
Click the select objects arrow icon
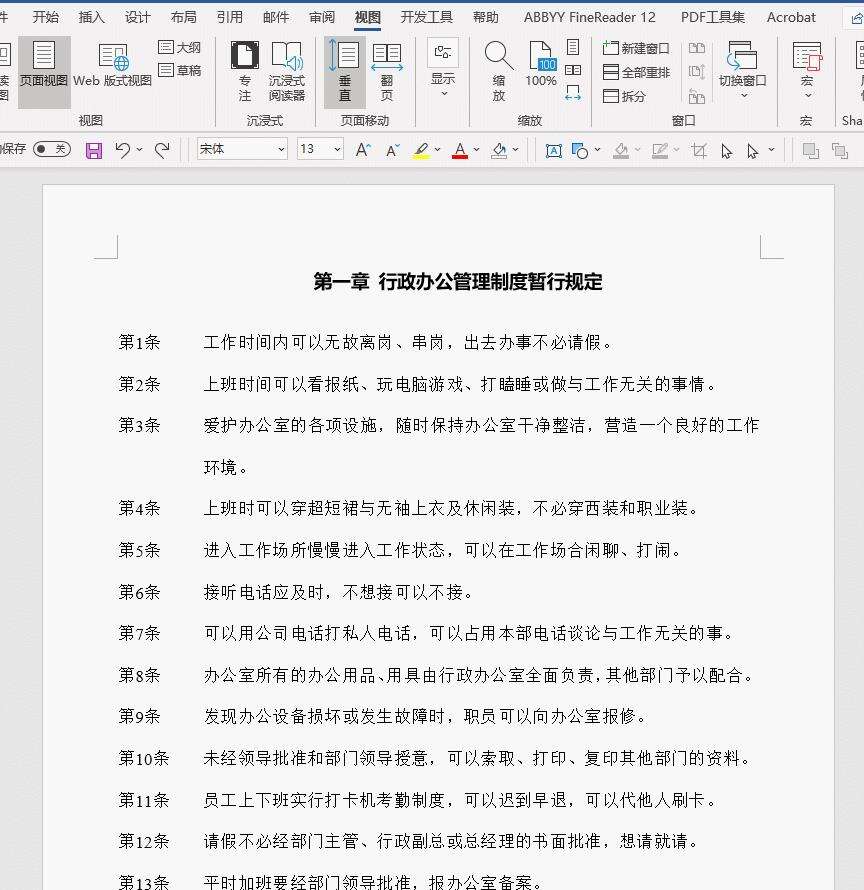727,151
